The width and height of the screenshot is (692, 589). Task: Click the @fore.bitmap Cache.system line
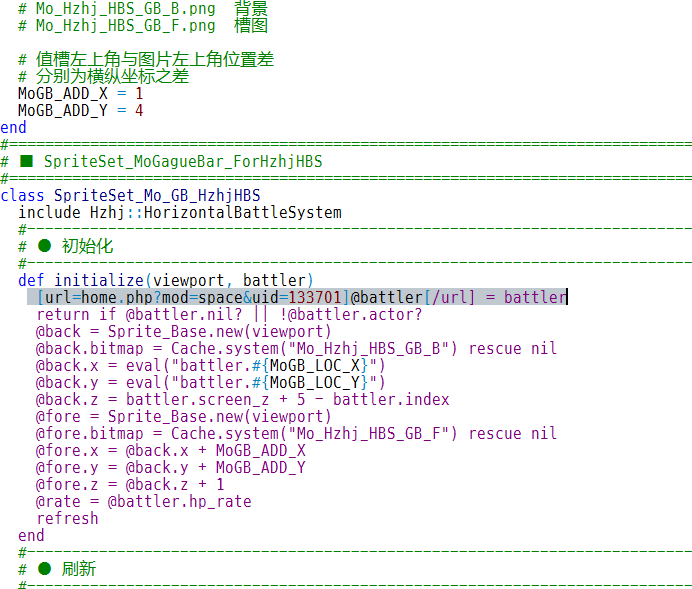297,433
